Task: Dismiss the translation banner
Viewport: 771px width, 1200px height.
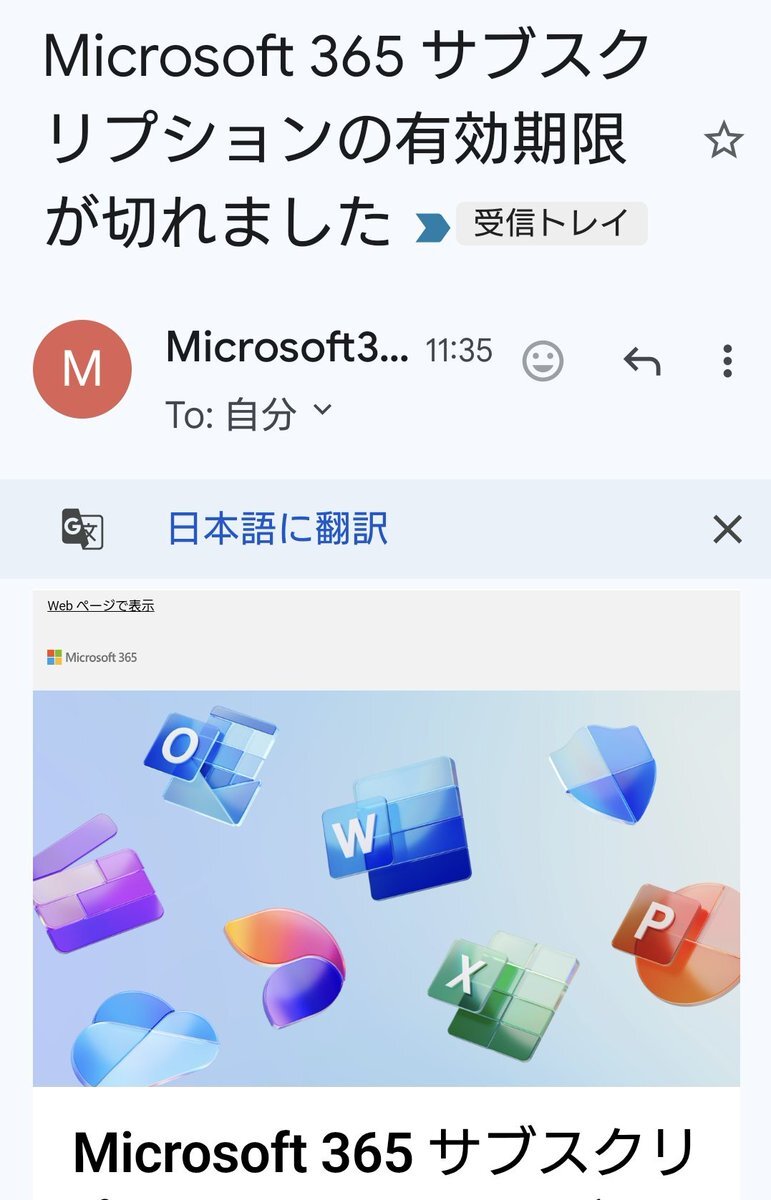Action: 727,529
